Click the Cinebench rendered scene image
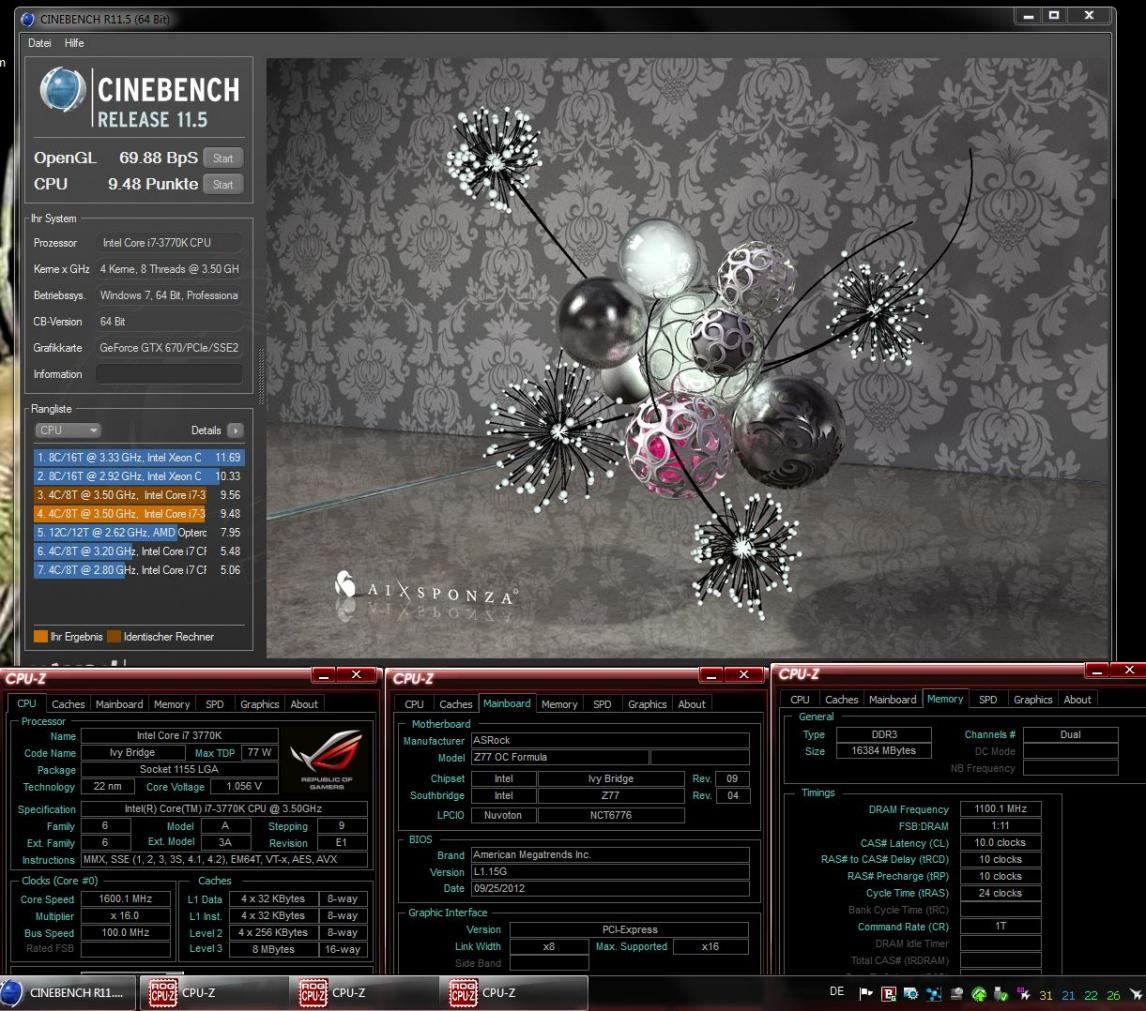This screenshot has width=1146, height=1011. pos(686,358)
